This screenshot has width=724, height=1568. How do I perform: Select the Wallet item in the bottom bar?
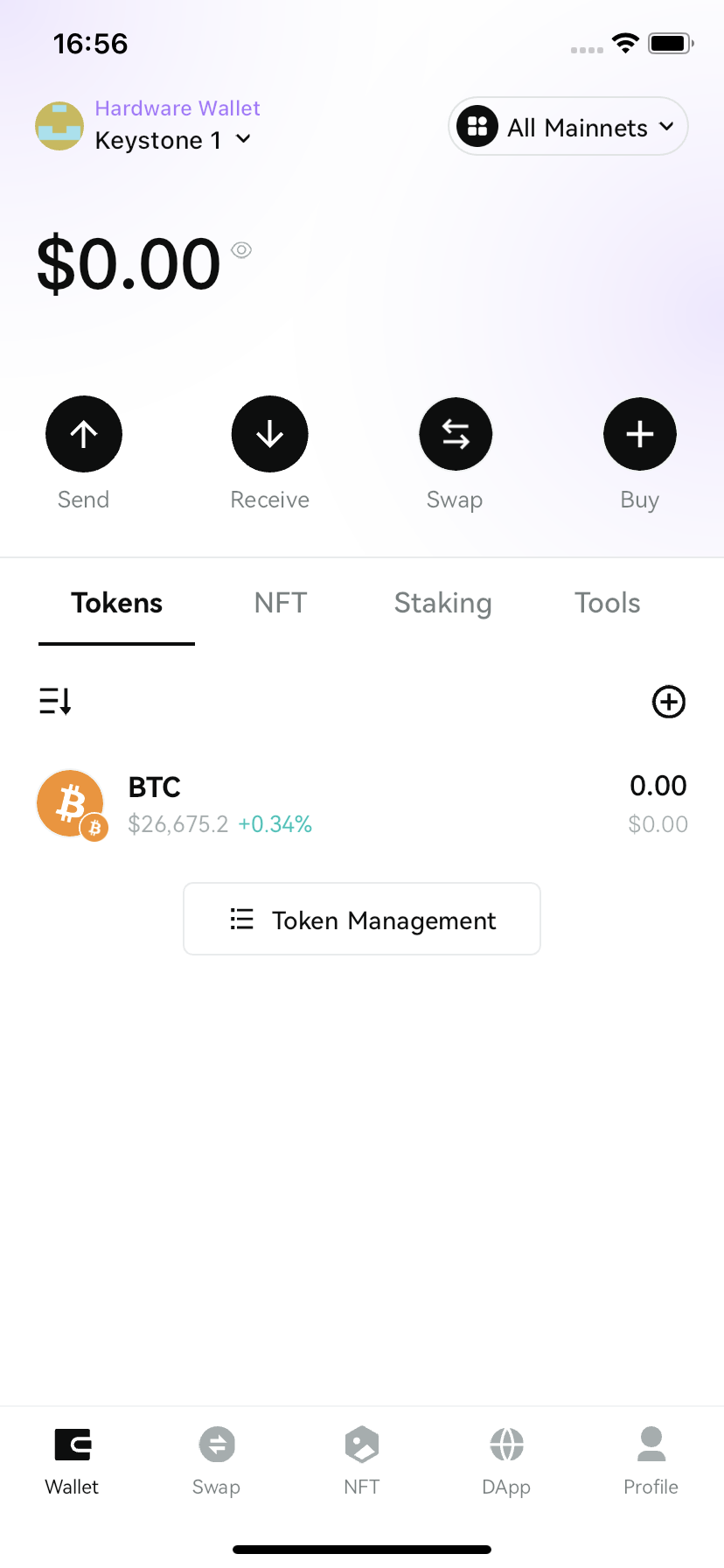point(72,1459)
